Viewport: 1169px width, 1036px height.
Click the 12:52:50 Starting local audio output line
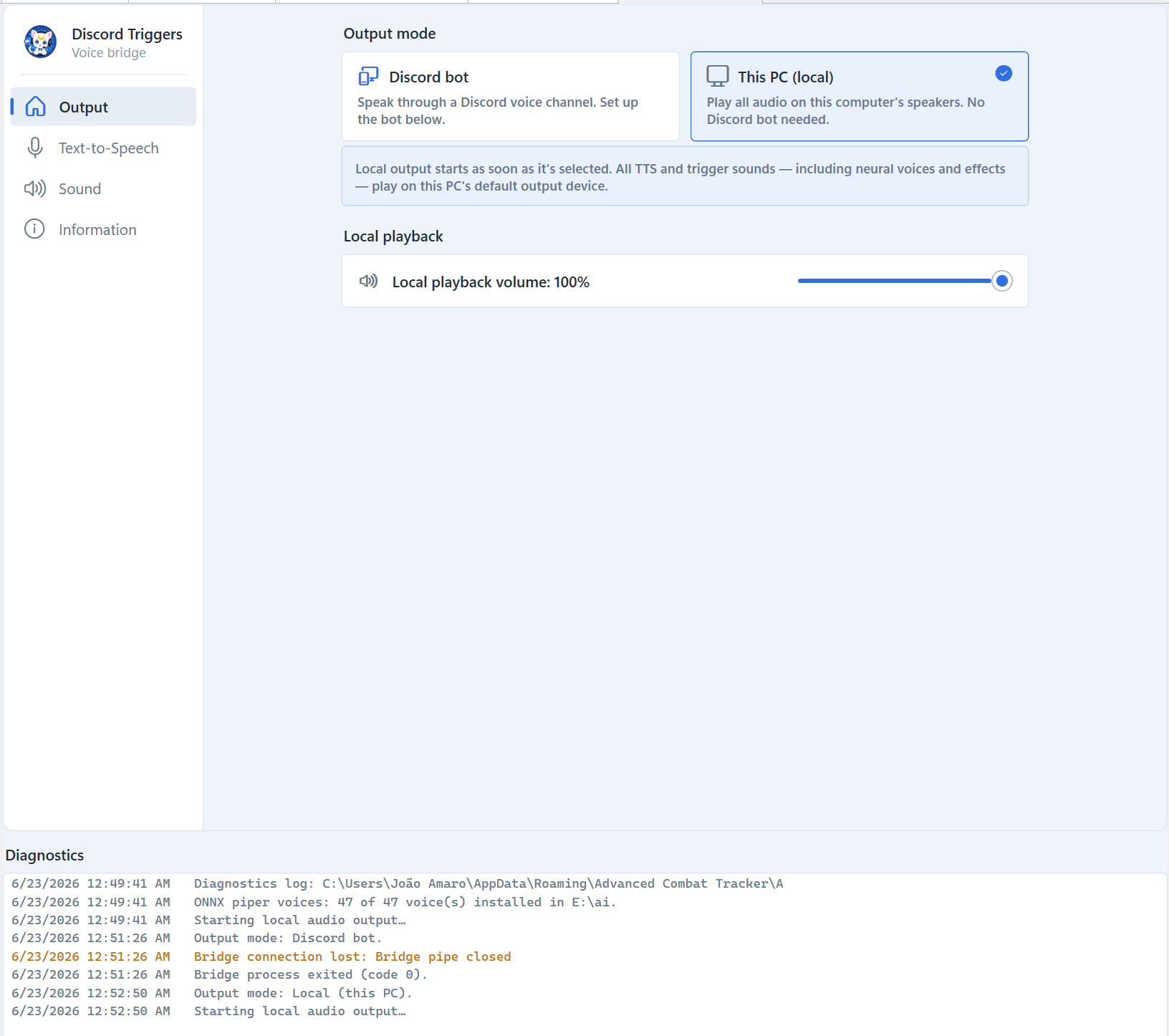tap(208, 1011)
